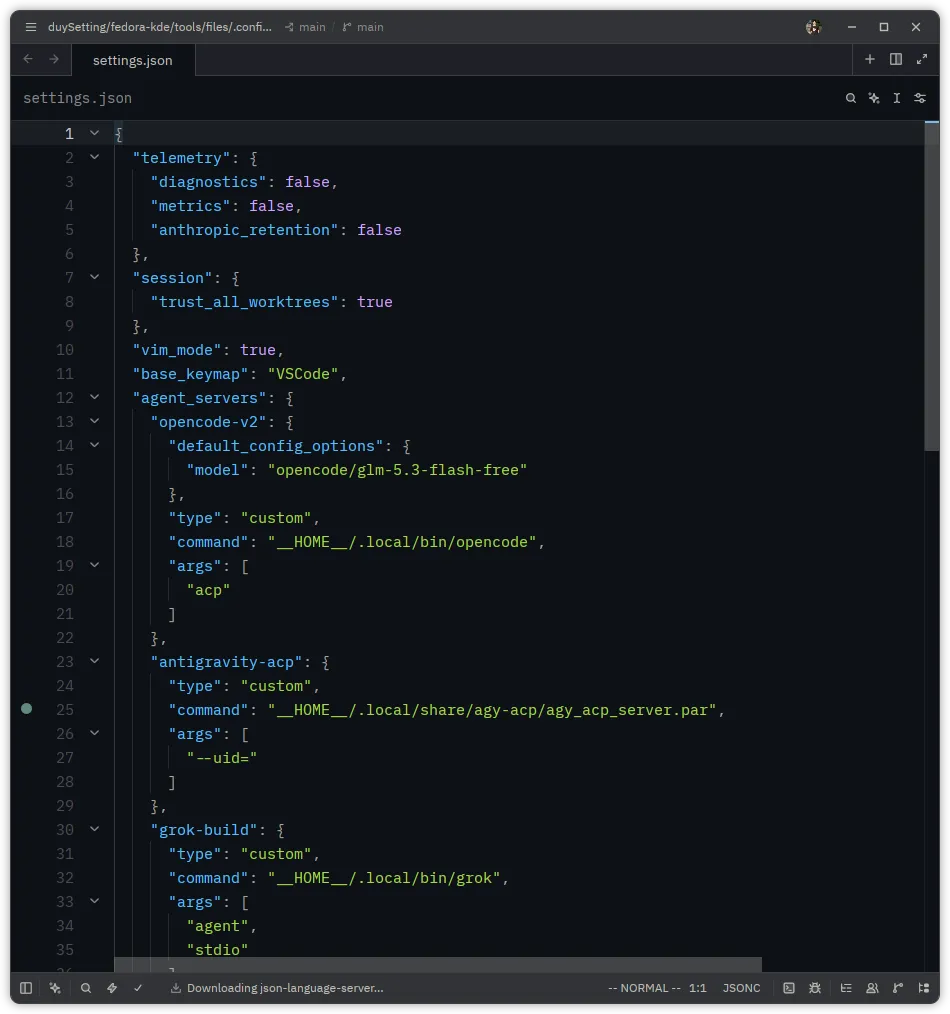The height and width of the screenshot is (1014, 950).
Task: Split the editor pane
Action: click(896, 59)
